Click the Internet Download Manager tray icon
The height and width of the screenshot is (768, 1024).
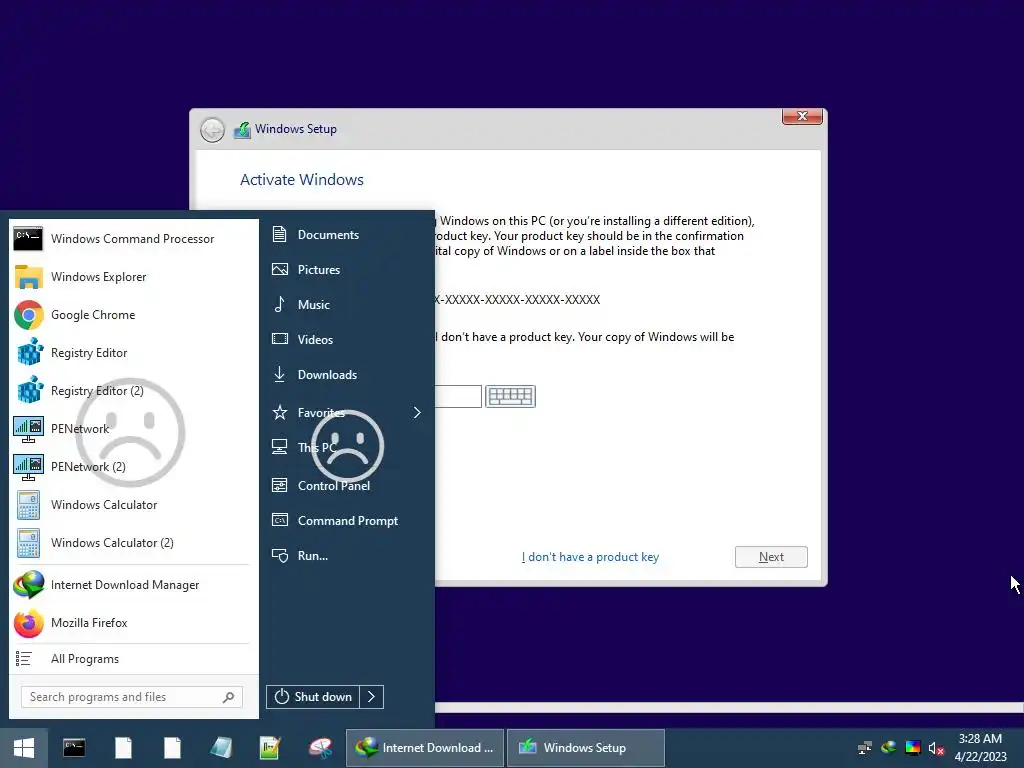click(889, 748)
